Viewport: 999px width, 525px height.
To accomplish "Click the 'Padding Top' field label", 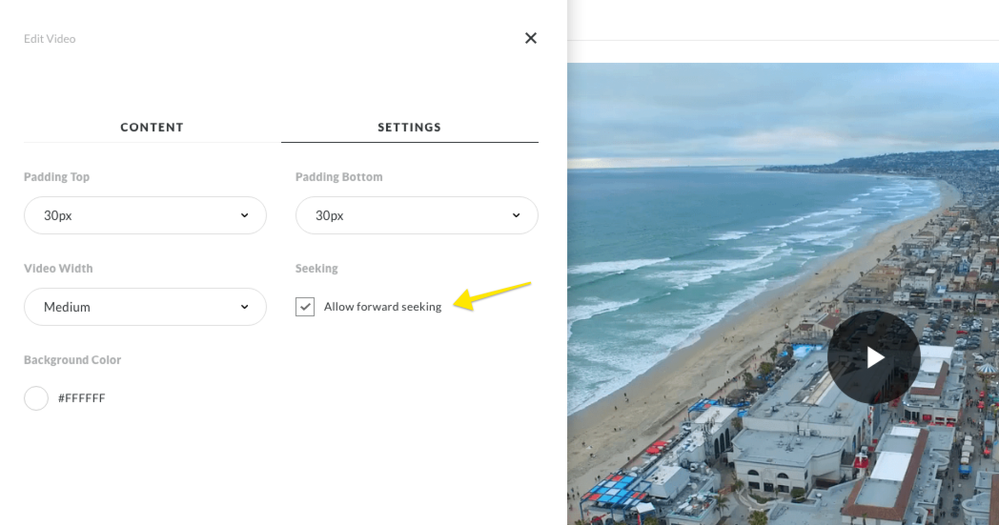I will [x=57, y=177].
